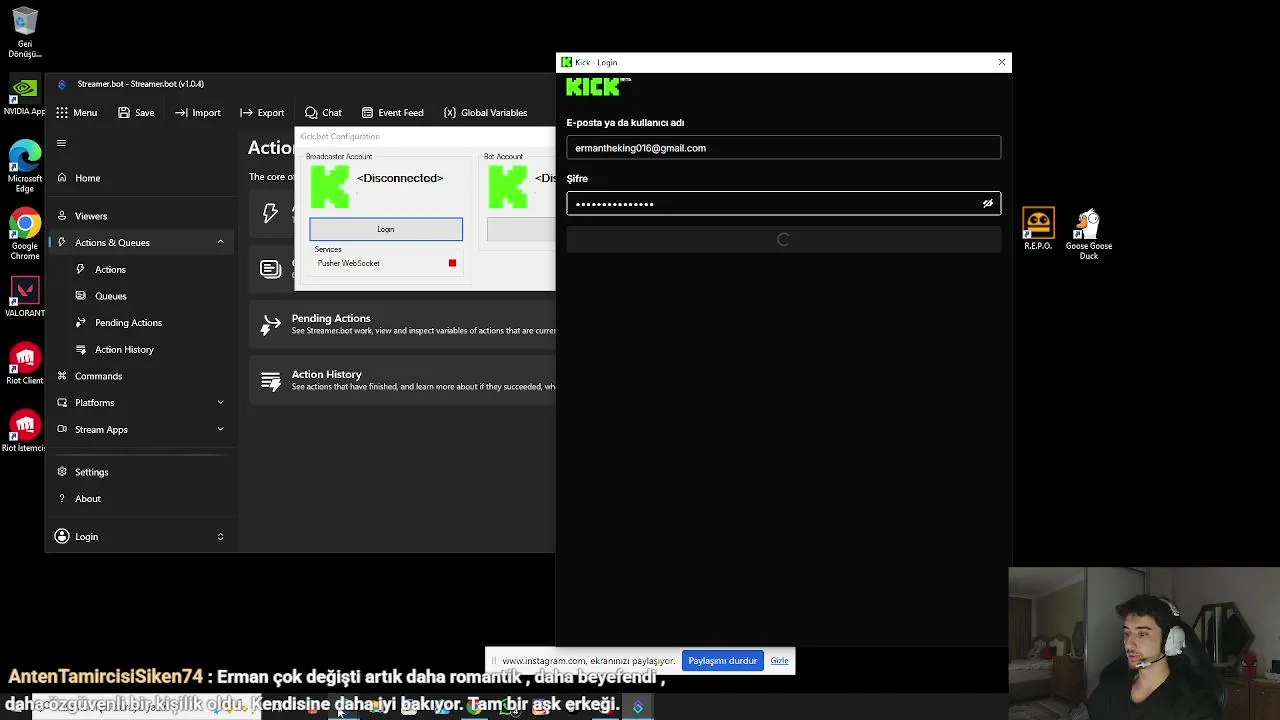This screenshot has height=720, width=1280.
Task: Click Export in the Streamer.bot toolbar
Action: [x=262, y=113]
